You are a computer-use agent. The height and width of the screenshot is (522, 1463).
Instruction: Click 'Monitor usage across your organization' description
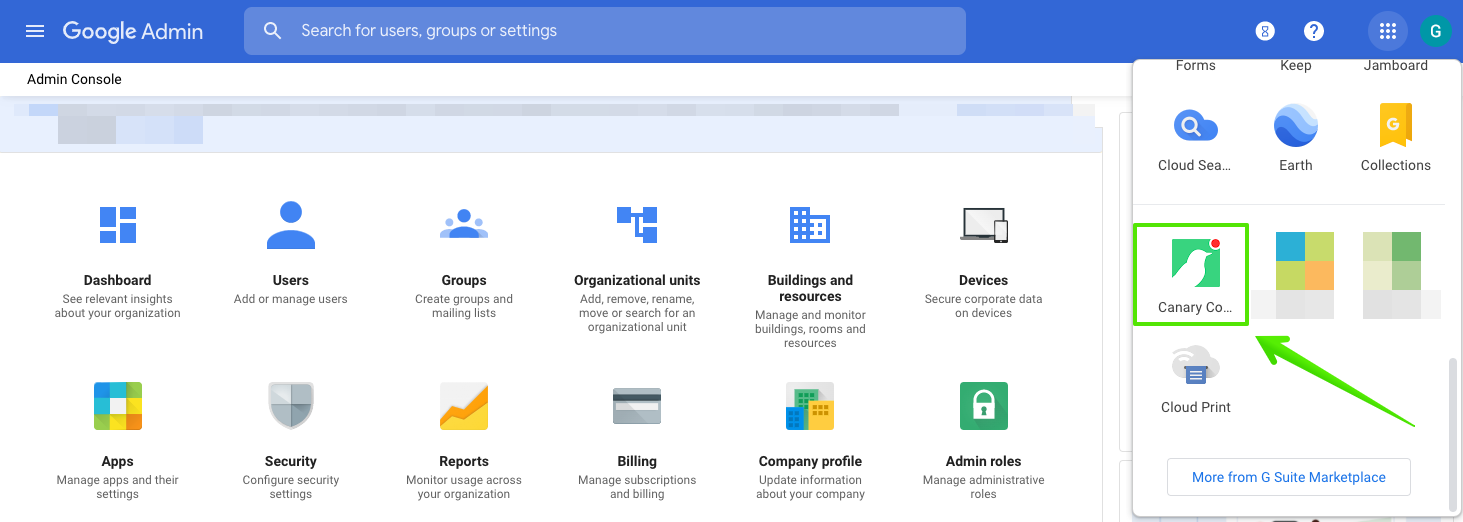(x=464, y=487)
